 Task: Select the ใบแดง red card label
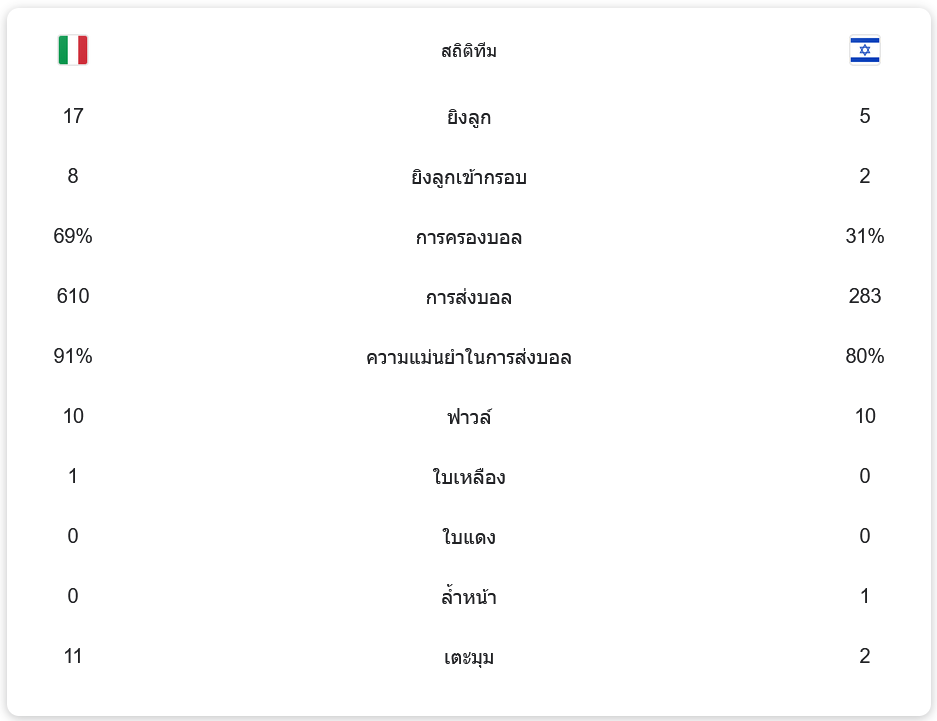468,537
